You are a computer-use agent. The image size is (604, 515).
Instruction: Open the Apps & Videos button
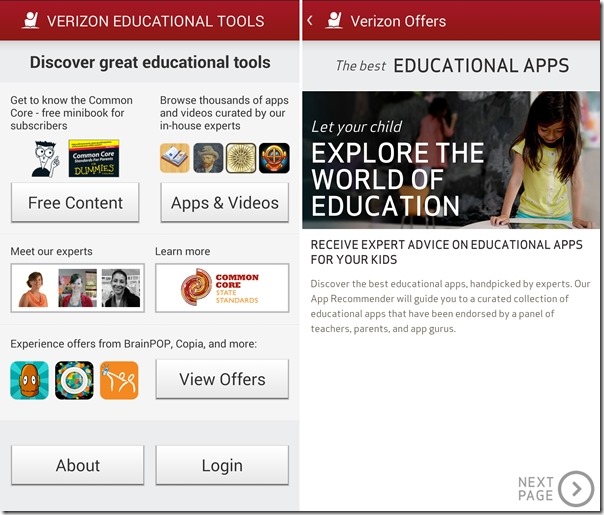225,203
